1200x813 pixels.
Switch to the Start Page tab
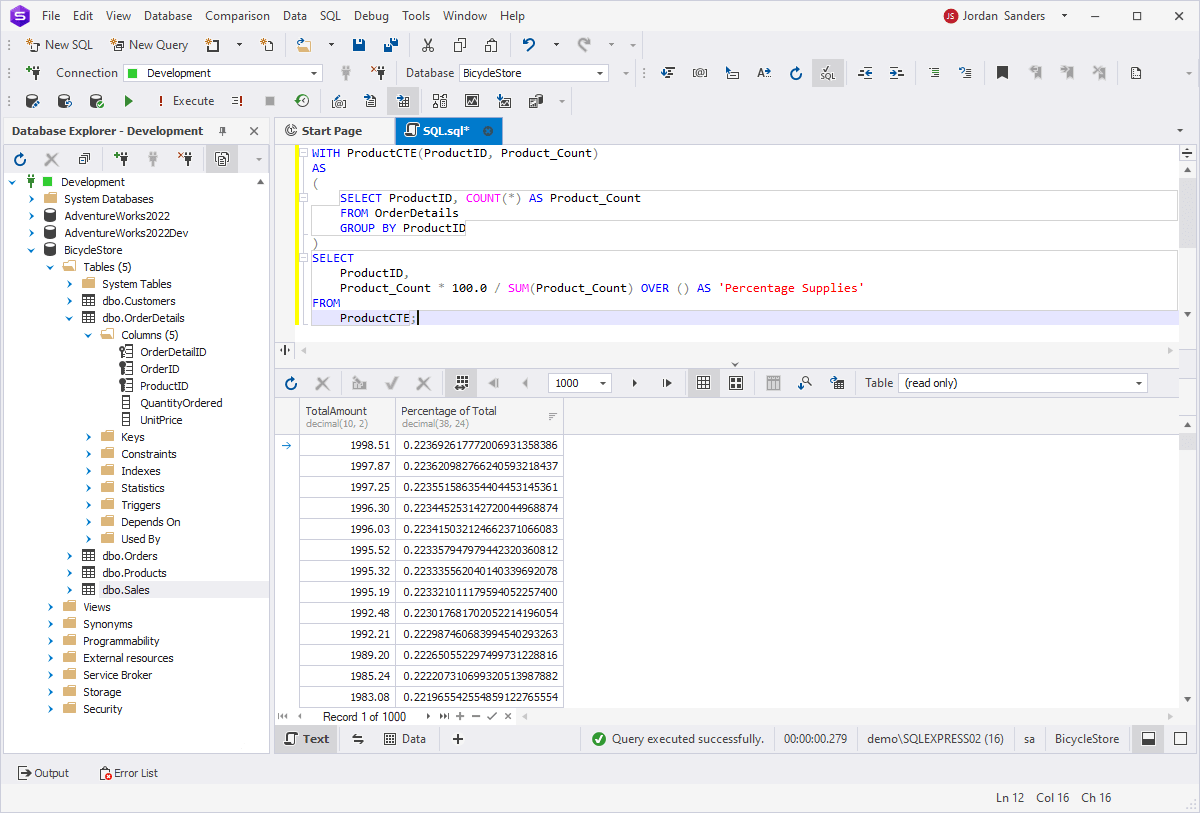click(331, 131)
